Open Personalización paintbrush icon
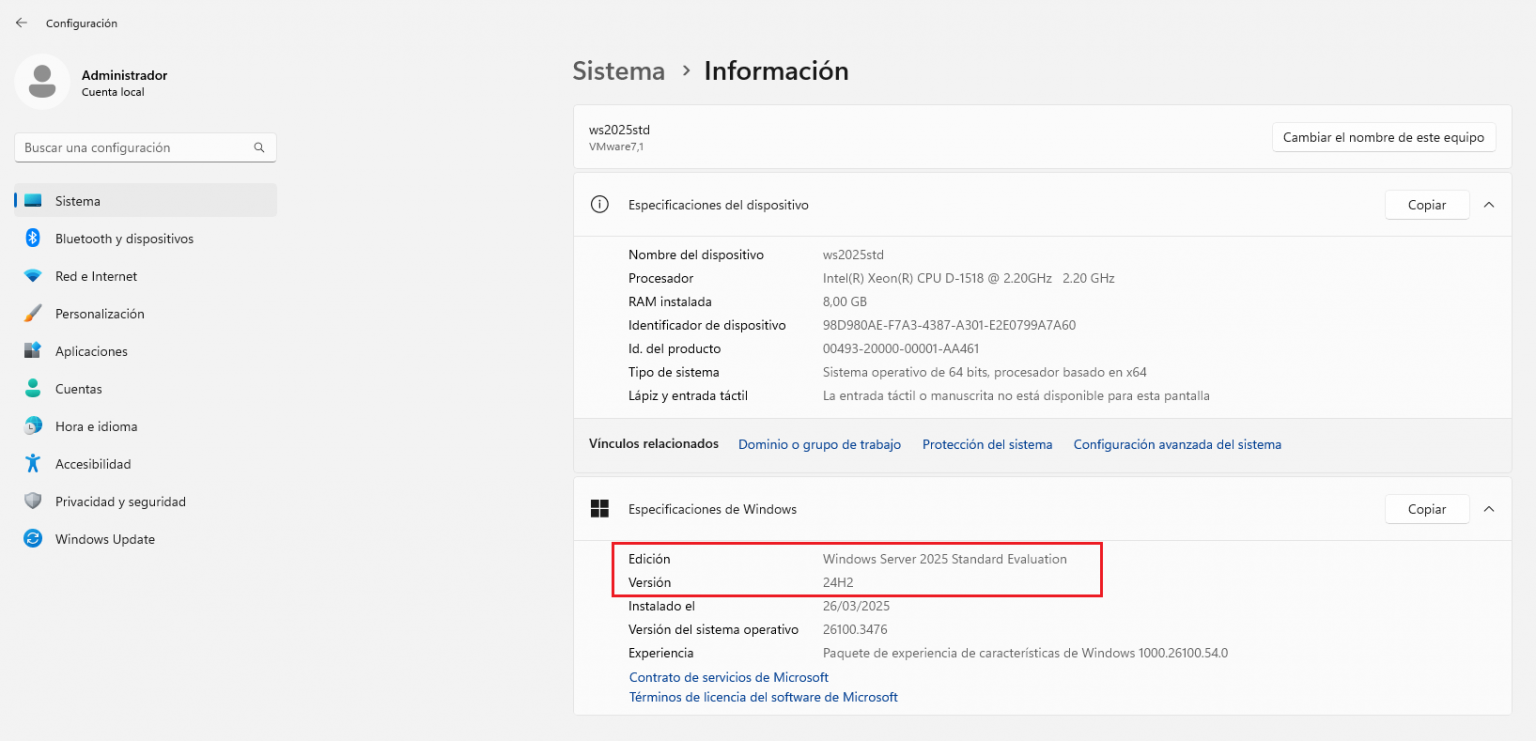This screenshot has height=741, width=1536. (33, 314)
